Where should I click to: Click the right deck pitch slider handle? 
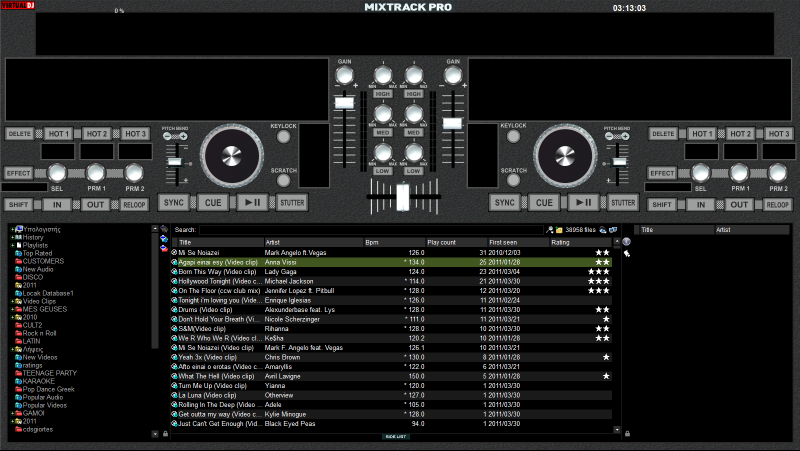(x=619, y=162)
